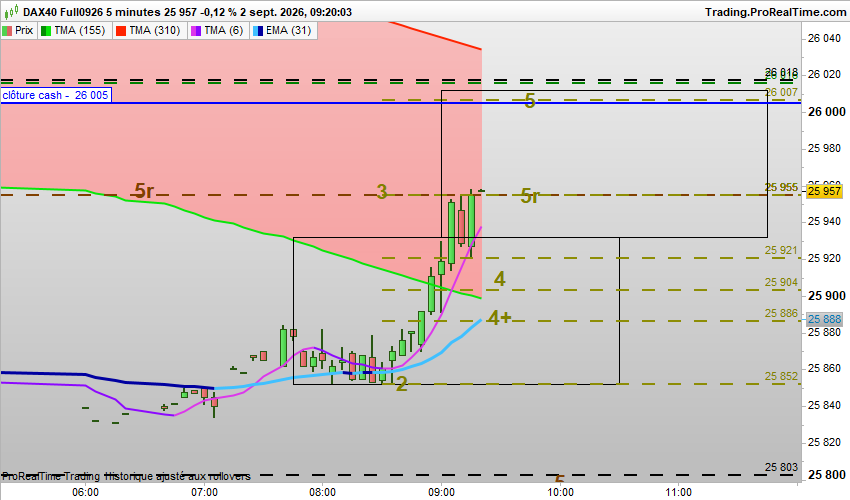Viewport: 850px width, 500px height.
Task: Click the red TMA (310) legend swatch
Action: [x=121, y=30]
